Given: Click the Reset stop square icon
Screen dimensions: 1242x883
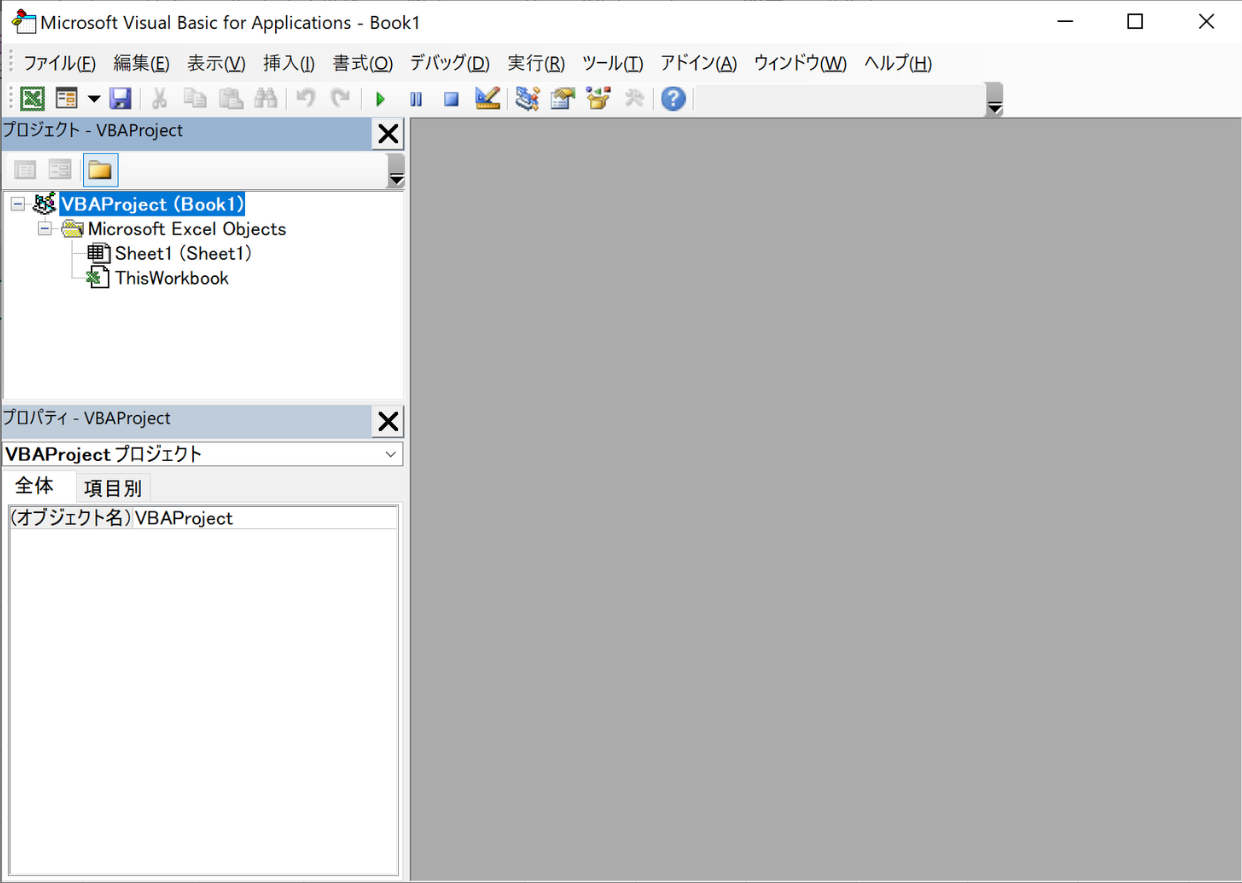Looking at the screenshot, I should [451, 99].
